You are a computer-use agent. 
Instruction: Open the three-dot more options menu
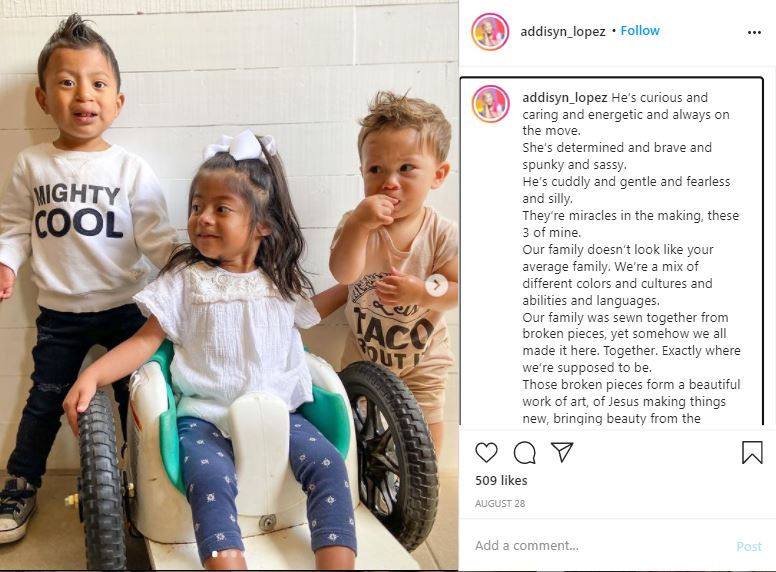(754, 32)
